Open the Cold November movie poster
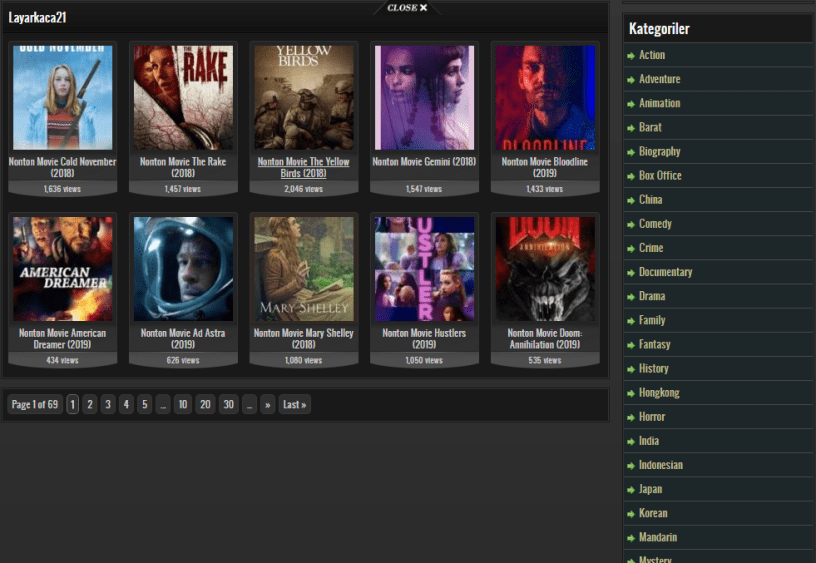Viewport: 816px width, 563px height. click(62, 97)
